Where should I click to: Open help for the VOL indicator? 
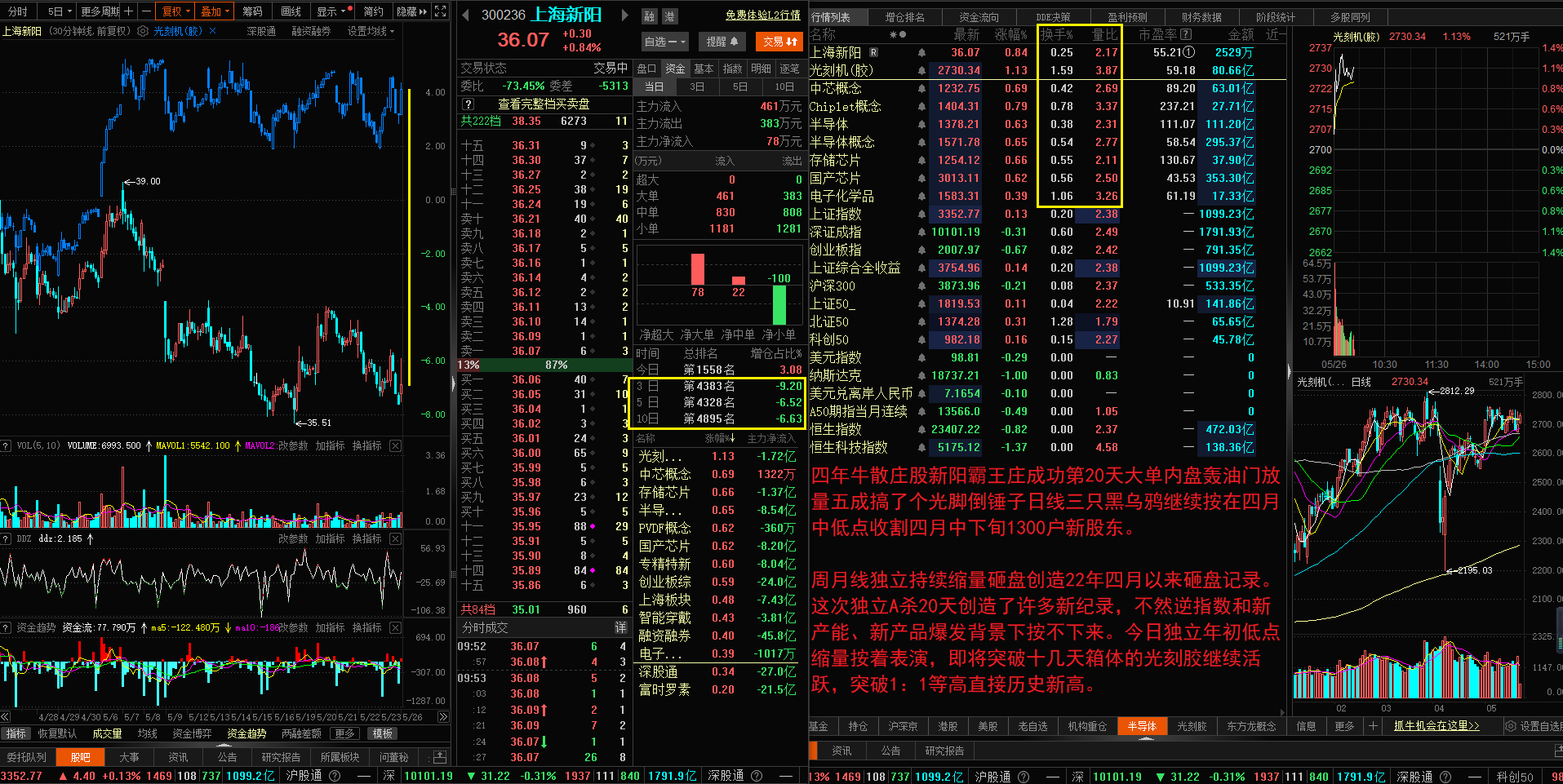(x=7, y=445)
